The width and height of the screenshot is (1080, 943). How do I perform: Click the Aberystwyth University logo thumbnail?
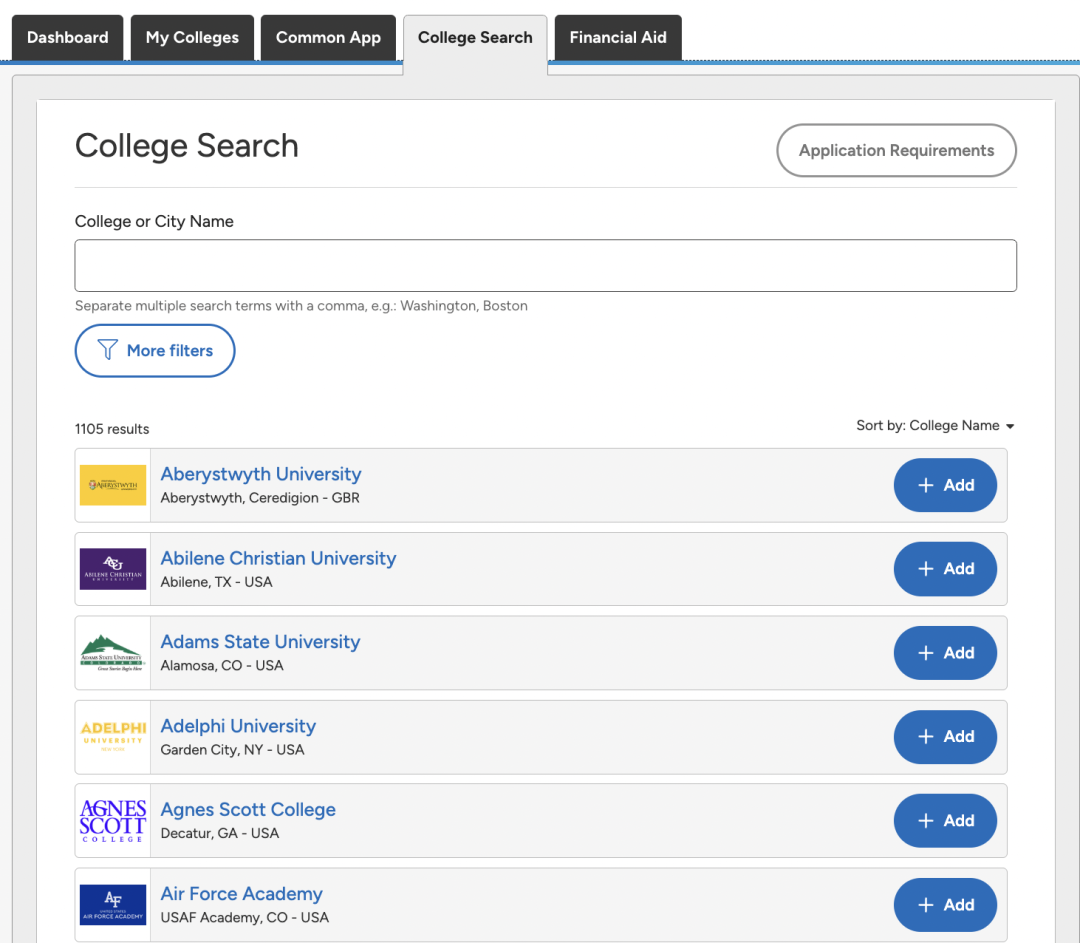pos(113,485)
